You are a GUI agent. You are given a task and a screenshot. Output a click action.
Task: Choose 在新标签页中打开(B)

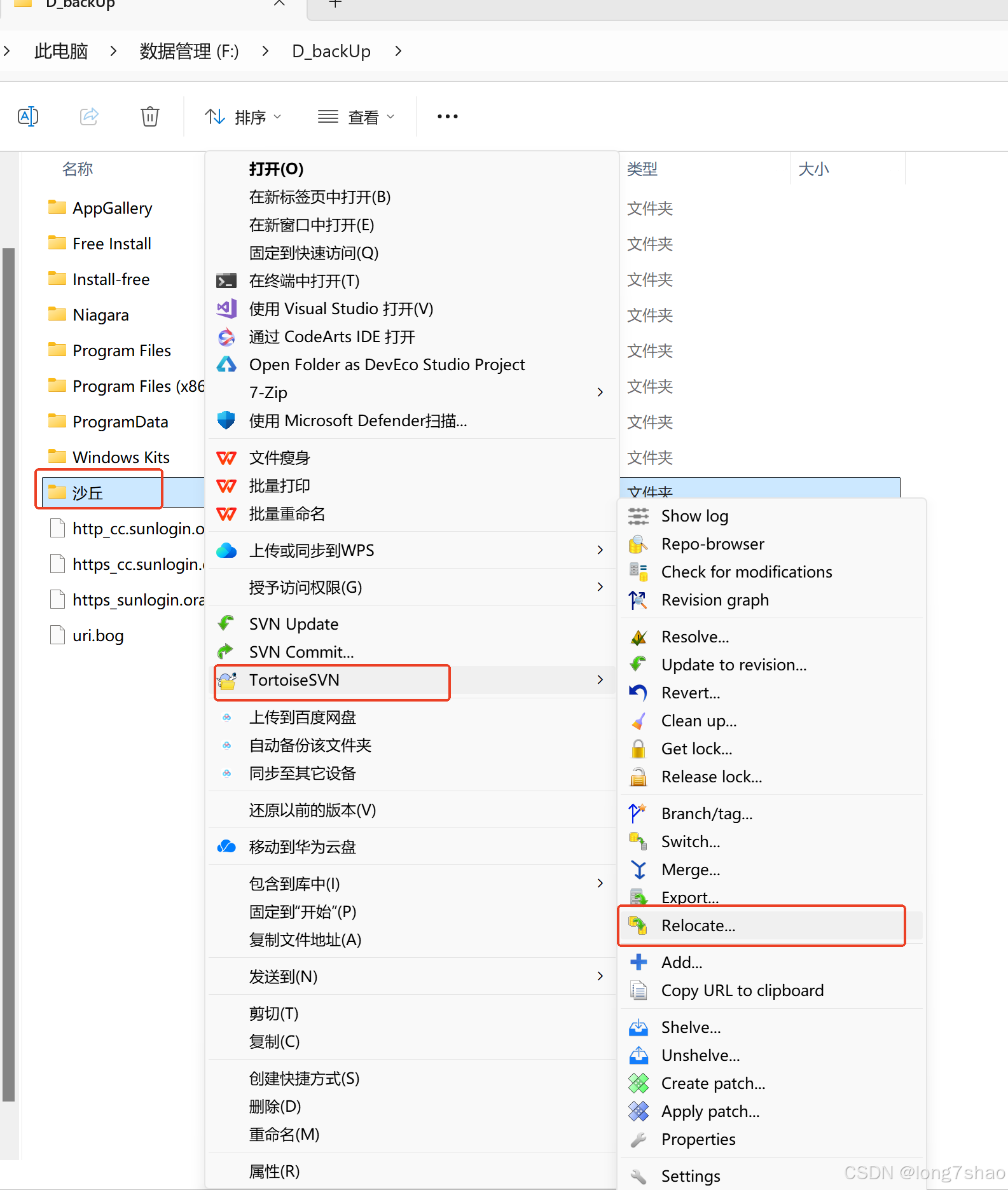[x=413, y=197]
